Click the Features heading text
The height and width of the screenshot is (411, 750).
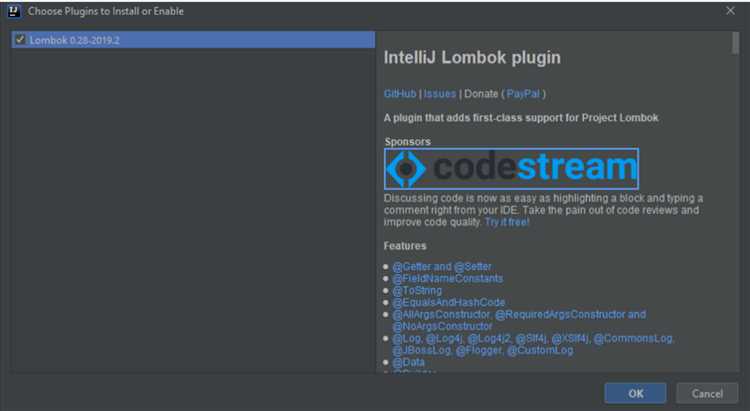coord(405,246)
